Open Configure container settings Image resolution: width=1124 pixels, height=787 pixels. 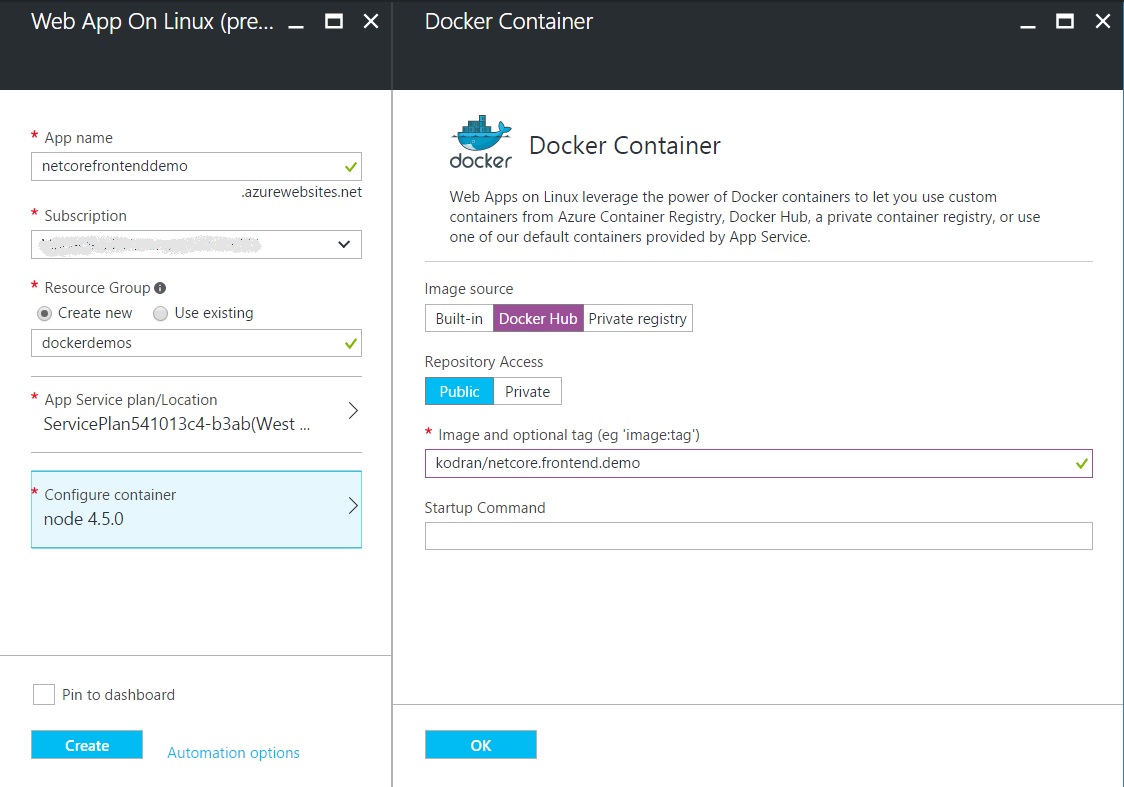tap(352, 508)
